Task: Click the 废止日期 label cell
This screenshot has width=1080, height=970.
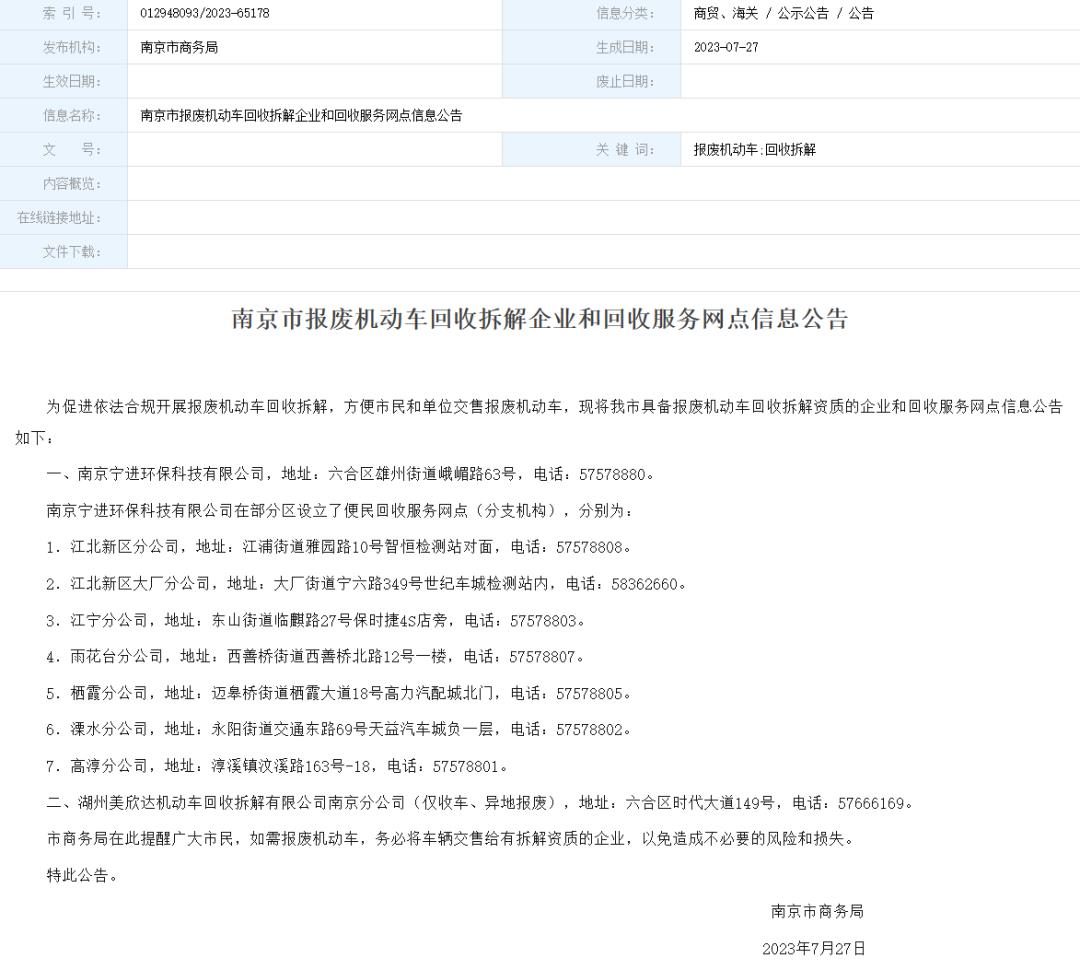Action: 625,82
